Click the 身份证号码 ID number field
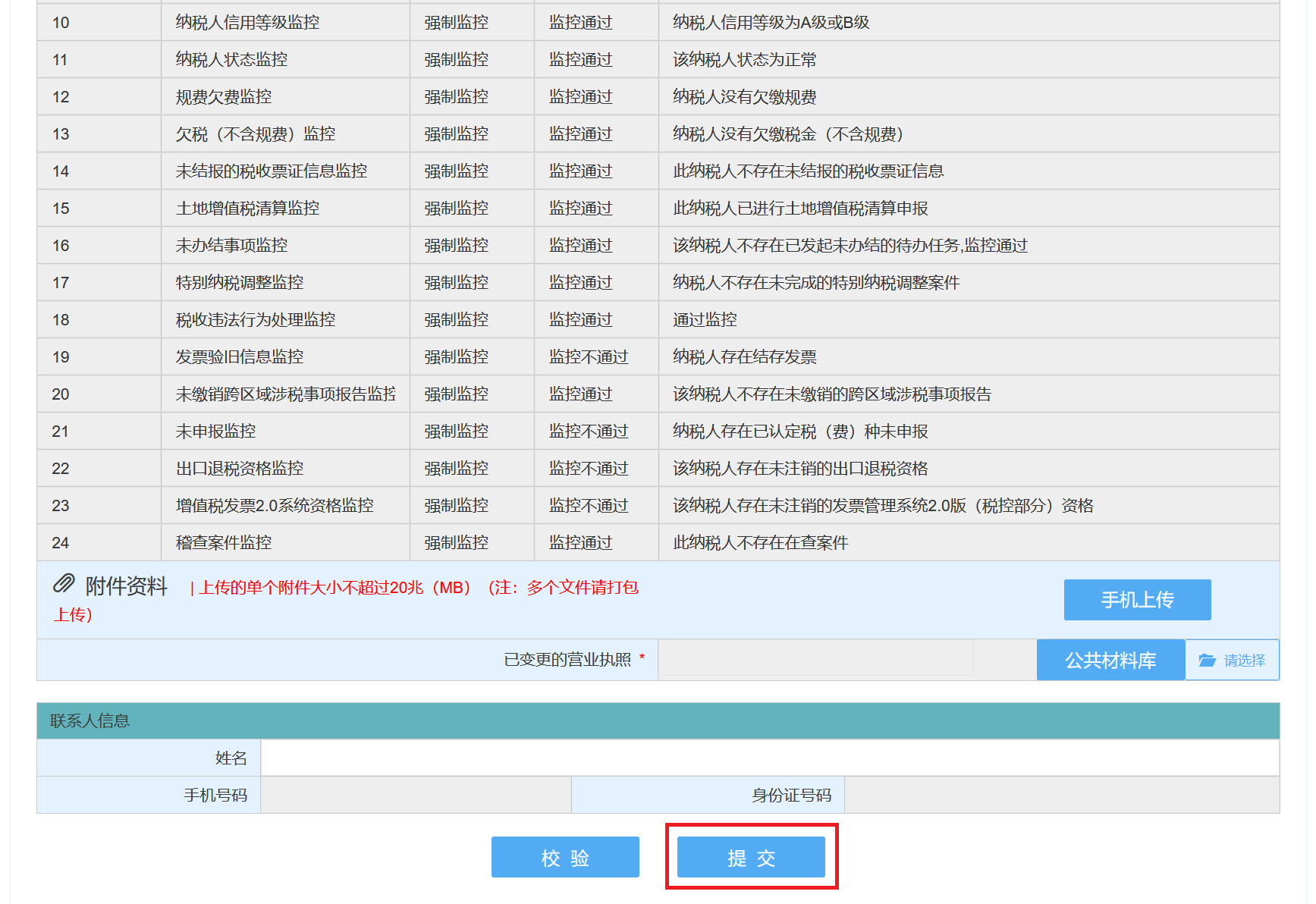 point(1062,795)
